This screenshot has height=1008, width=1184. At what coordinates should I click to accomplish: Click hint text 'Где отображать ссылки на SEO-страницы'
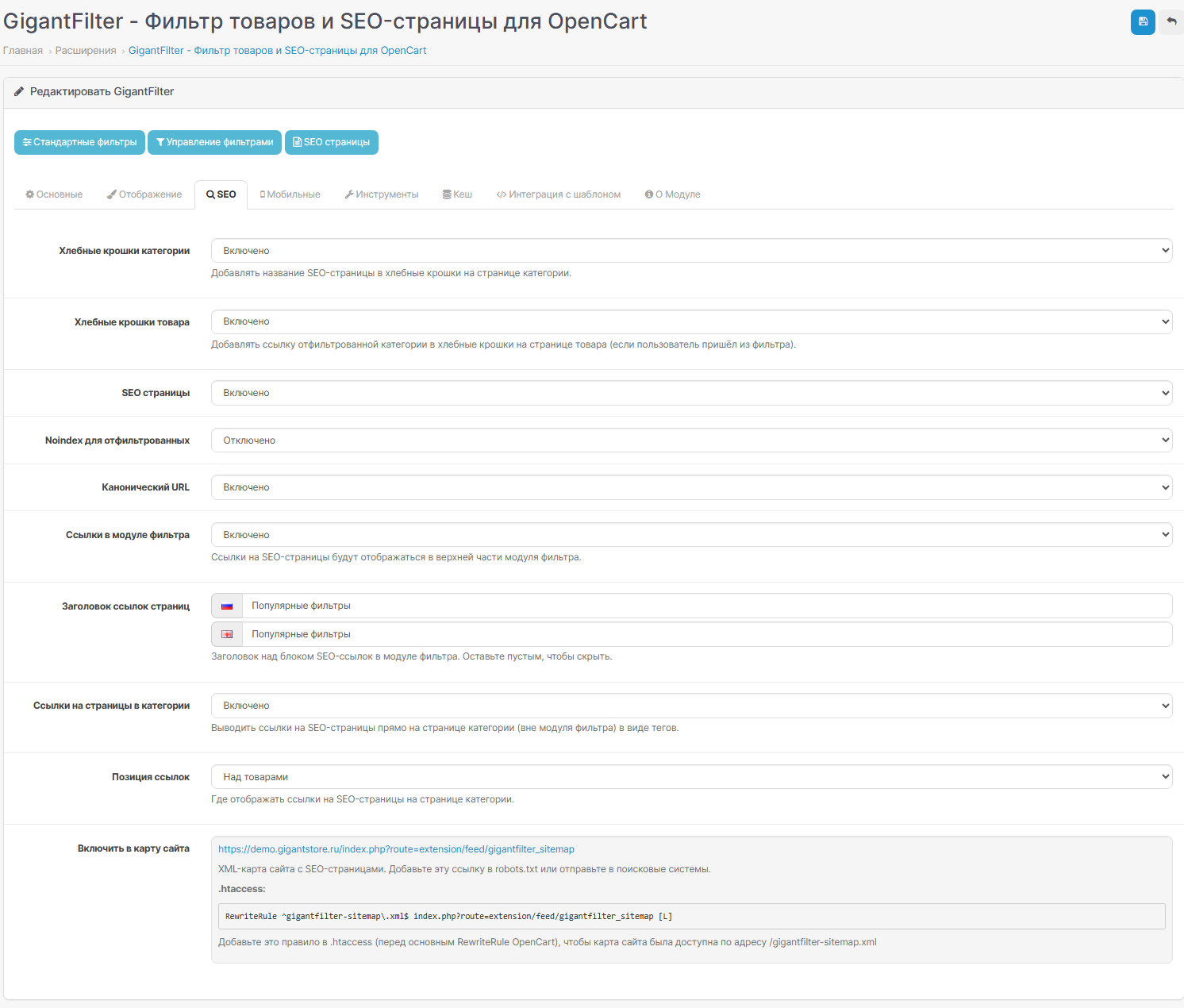[x=363, y=799]
